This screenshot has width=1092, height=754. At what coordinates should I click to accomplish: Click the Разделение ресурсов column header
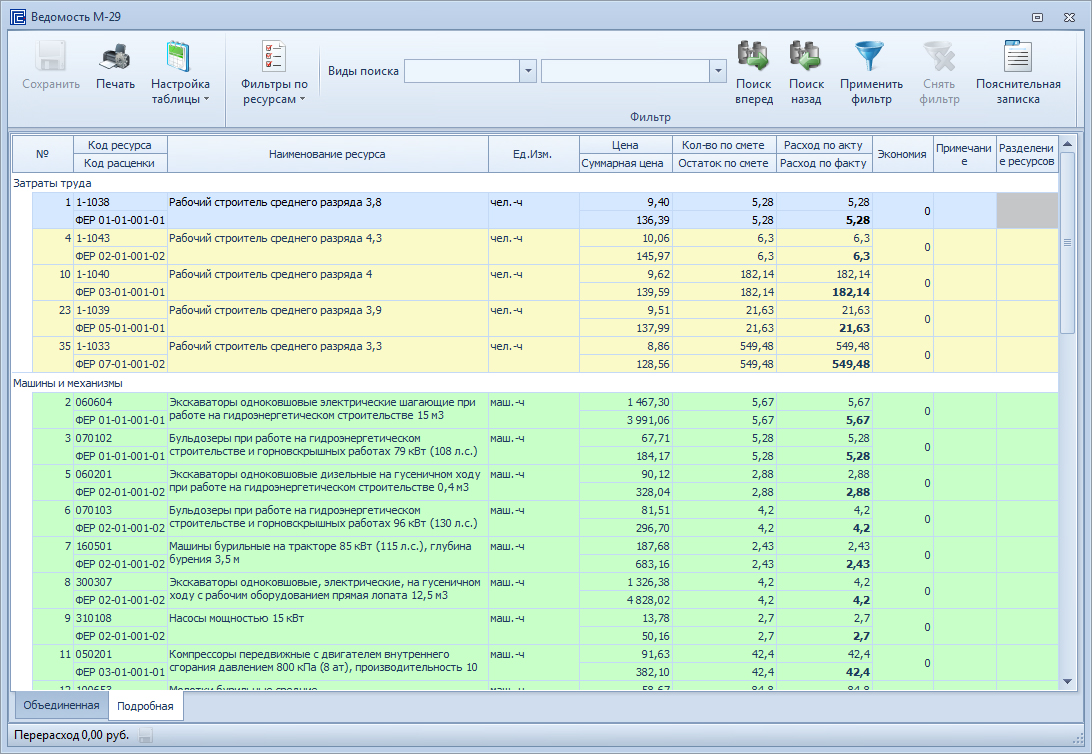coord(1027,154)
